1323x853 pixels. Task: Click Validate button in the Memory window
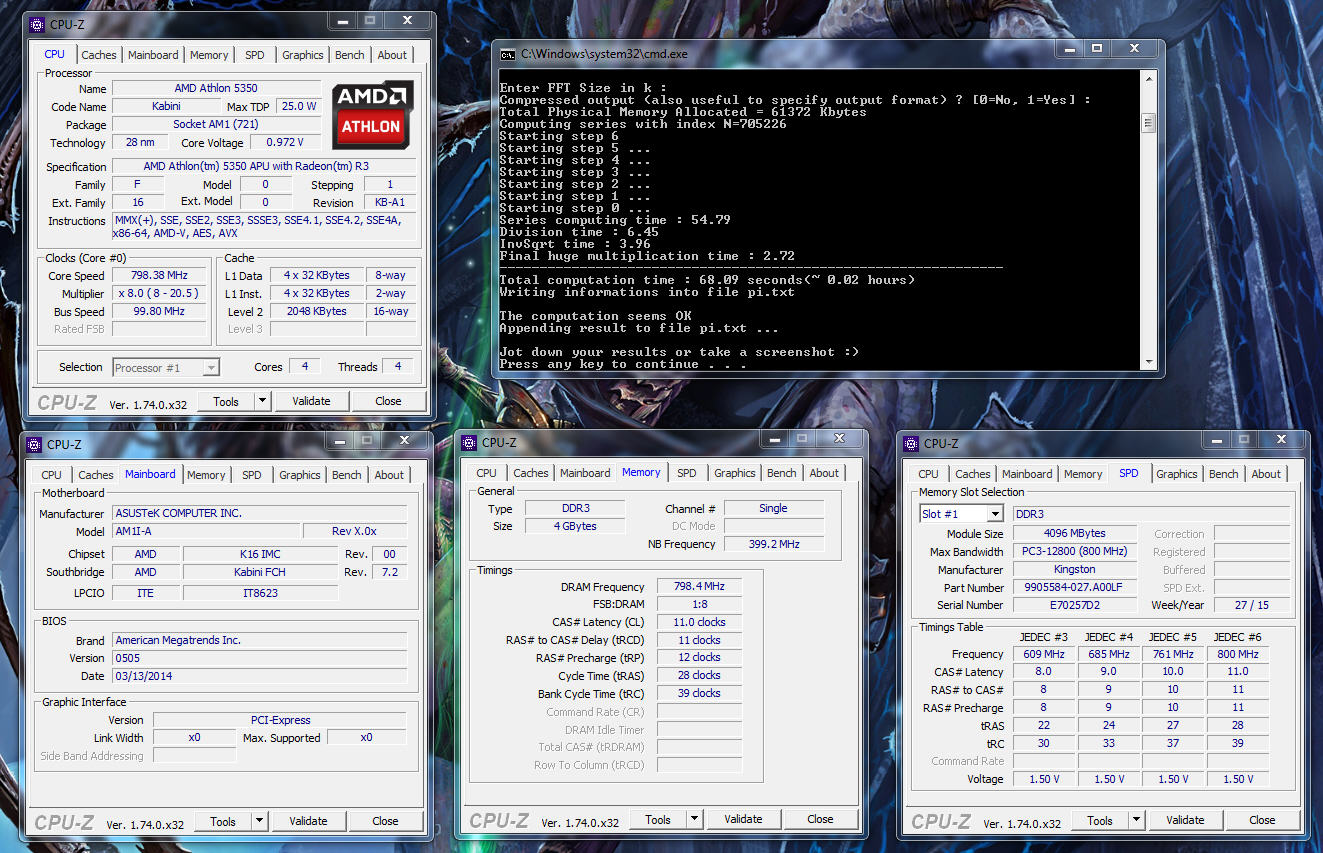[743, 819]
